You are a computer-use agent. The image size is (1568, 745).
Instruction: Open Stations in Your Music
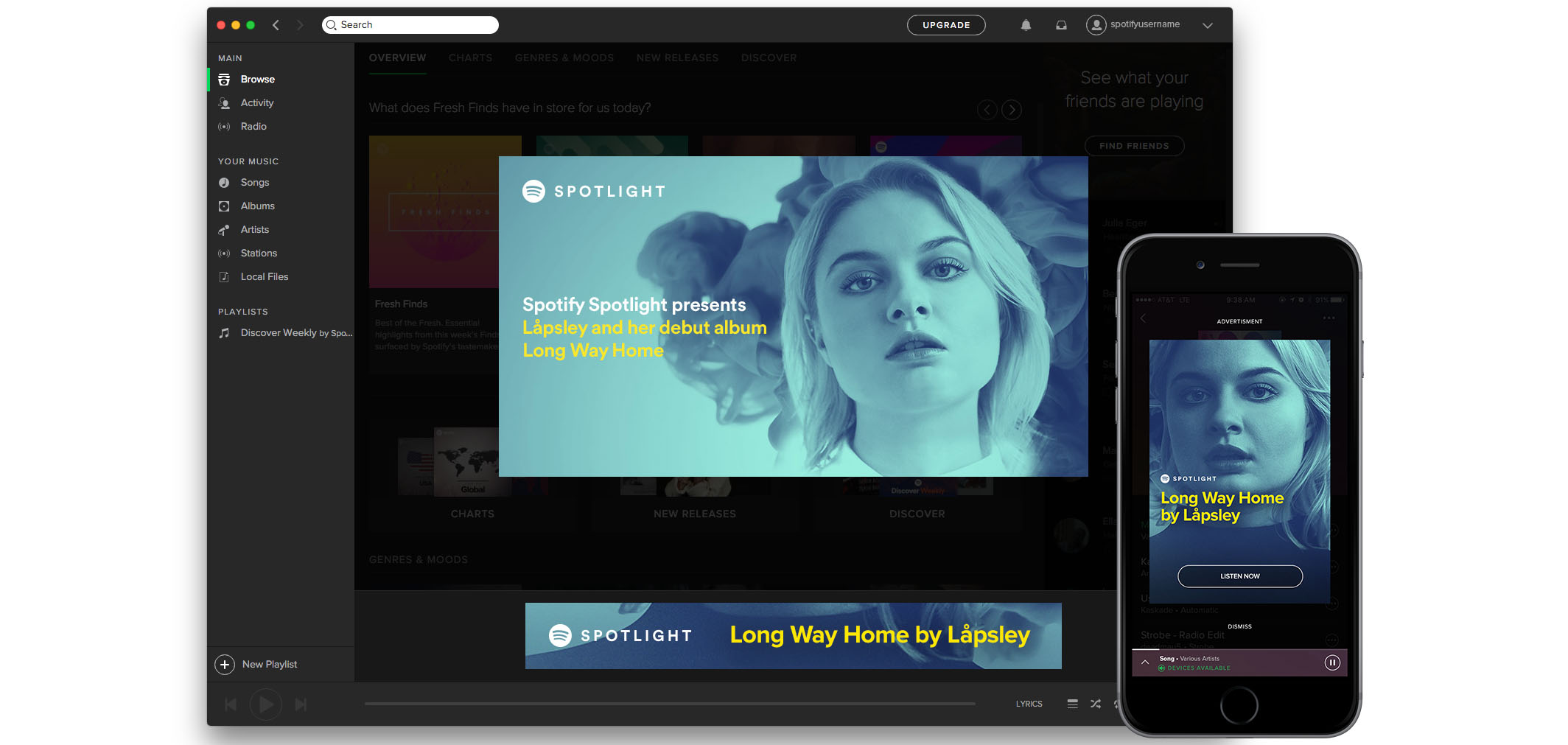(259, 253)
